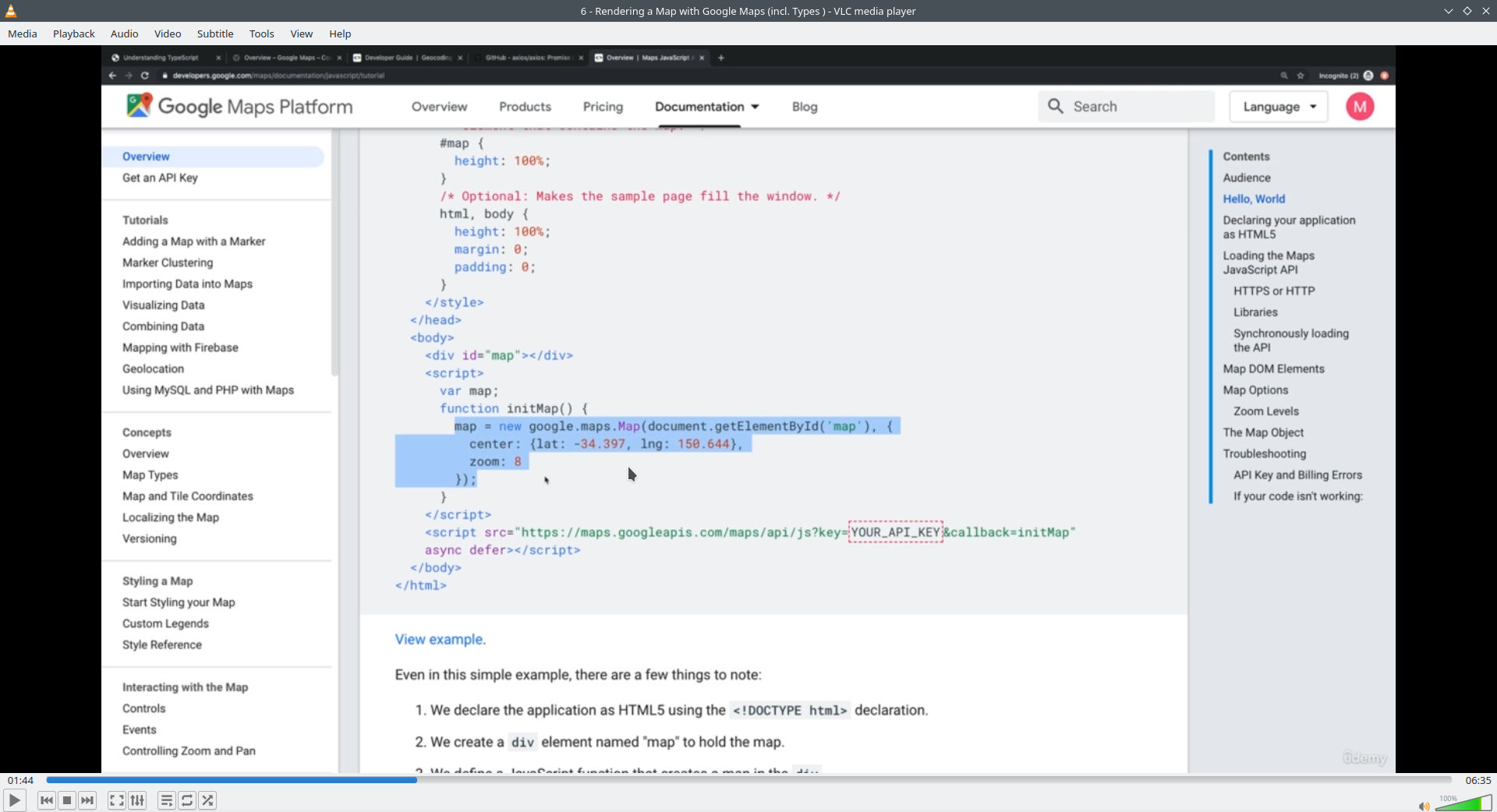Click browser back arrow in video

tap(112, 76)
